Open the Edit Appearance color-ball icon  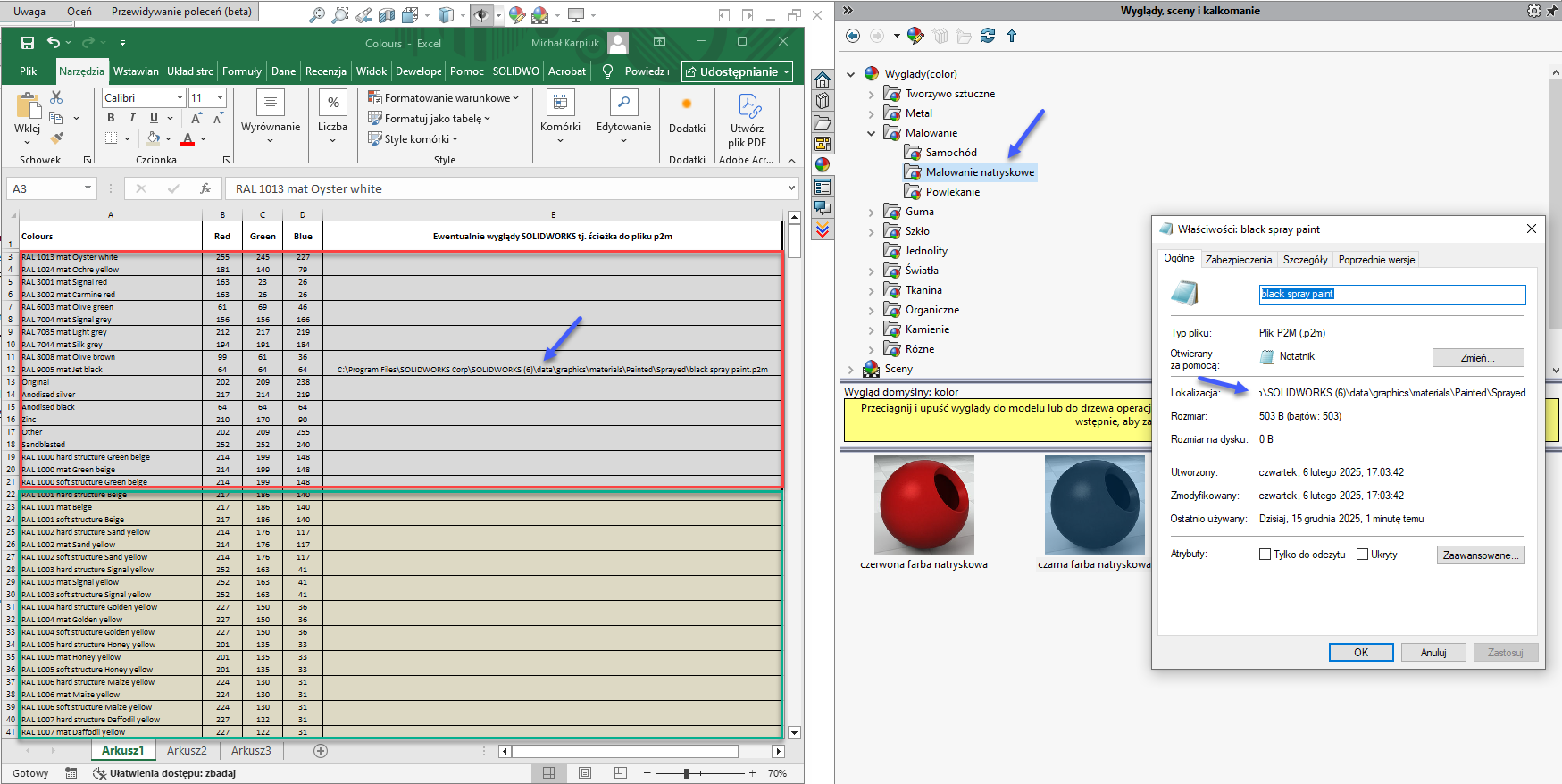(516, 15)
